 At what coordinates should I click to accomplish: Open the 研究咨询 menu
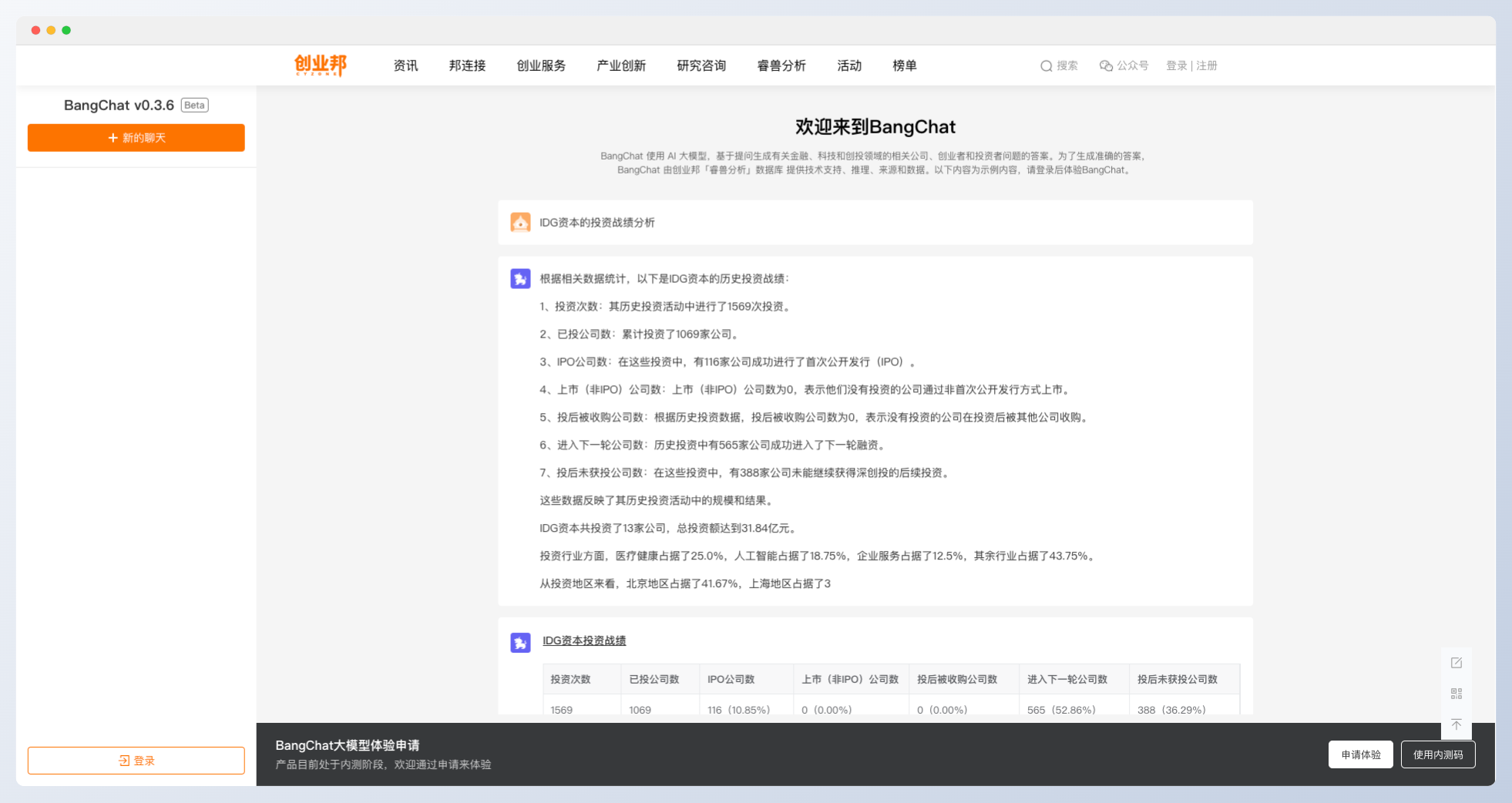pos(701,66)
